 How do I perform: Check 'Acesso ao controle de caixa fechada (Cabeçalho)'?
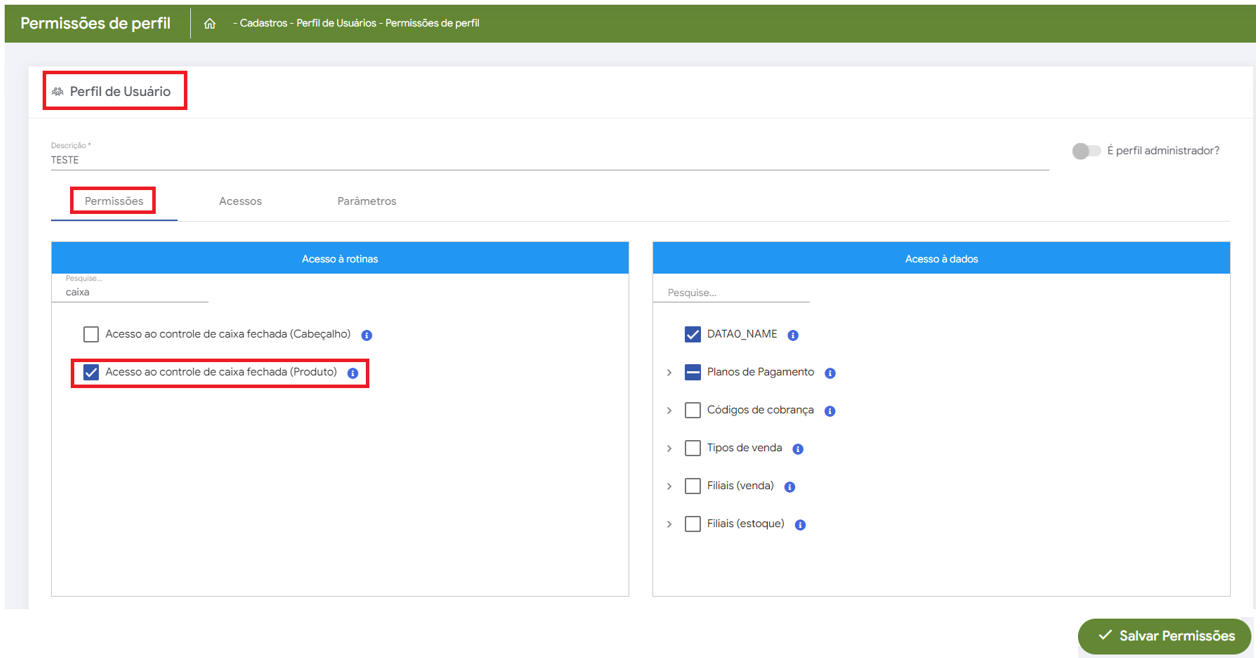(91, 334)
